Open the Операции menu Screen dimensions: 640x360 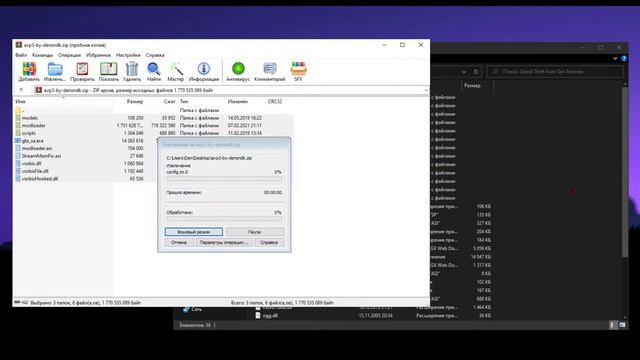69,55
